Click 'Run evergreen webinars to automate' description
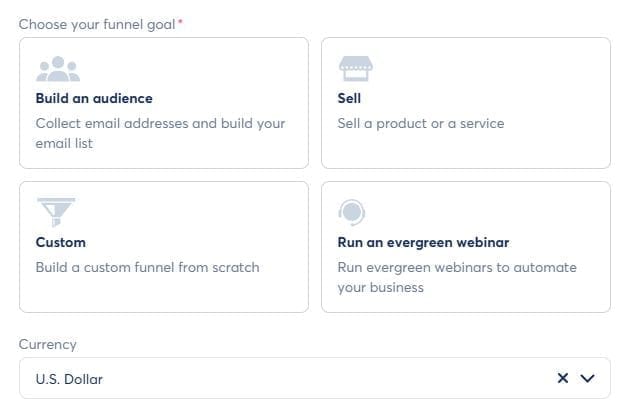This screenshot has height=417, width=640. (x=457, y=267)
